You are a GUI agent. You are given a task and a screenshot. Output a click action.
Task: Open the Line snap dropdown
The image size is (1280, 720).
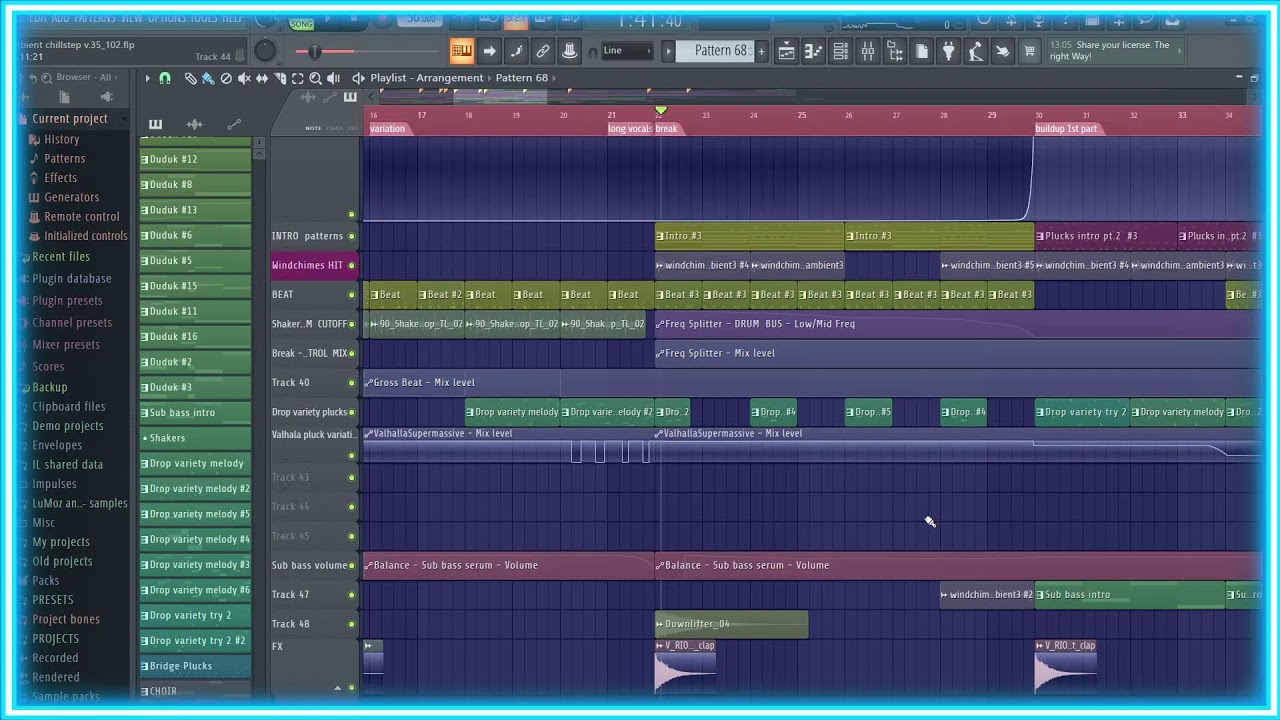tap(627, 51)
